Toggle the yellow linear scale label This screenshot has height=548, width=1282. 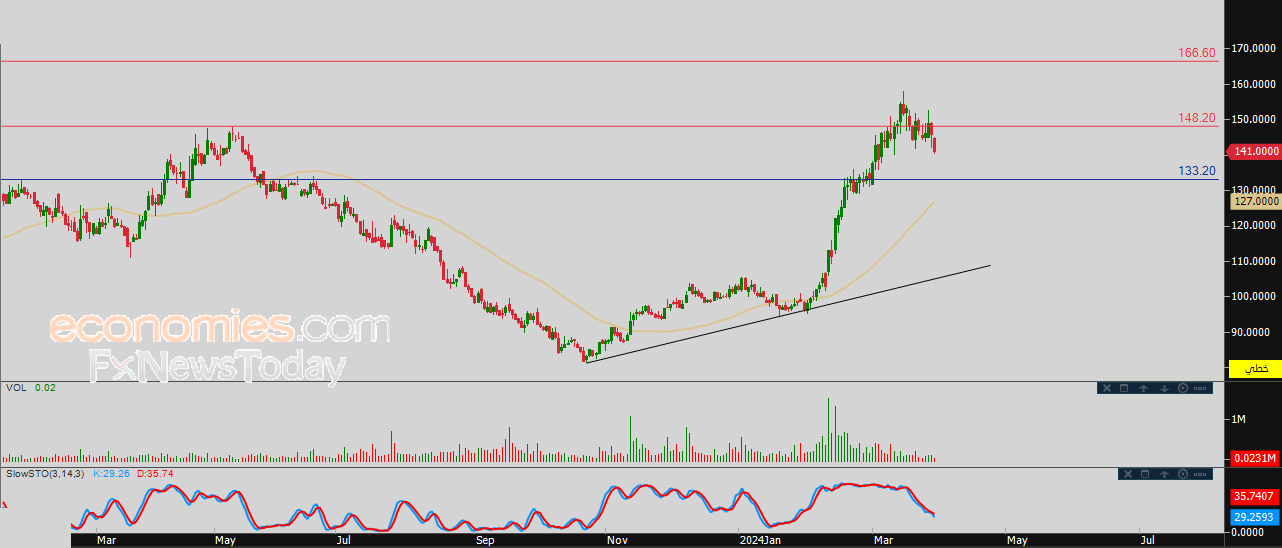[1255, 368]
